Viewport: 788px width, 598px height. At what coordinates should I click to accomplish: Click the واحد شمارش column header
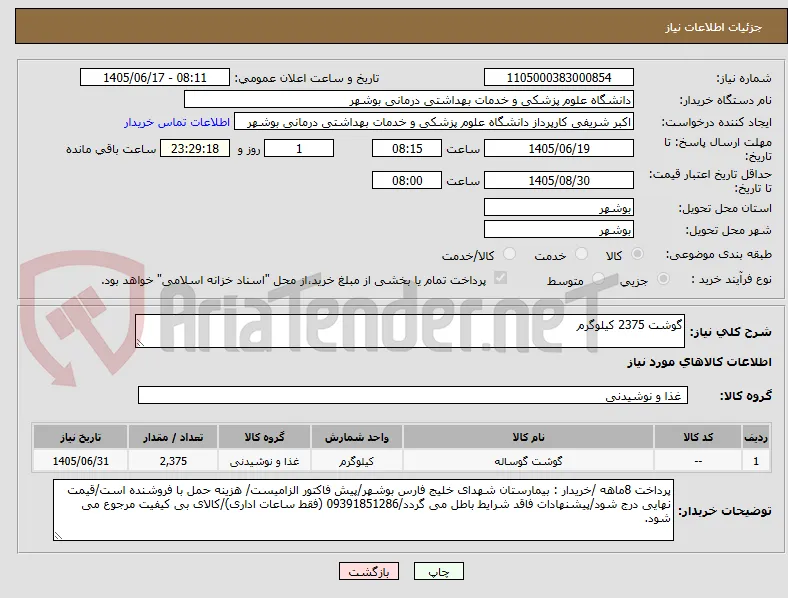(356, 437)
